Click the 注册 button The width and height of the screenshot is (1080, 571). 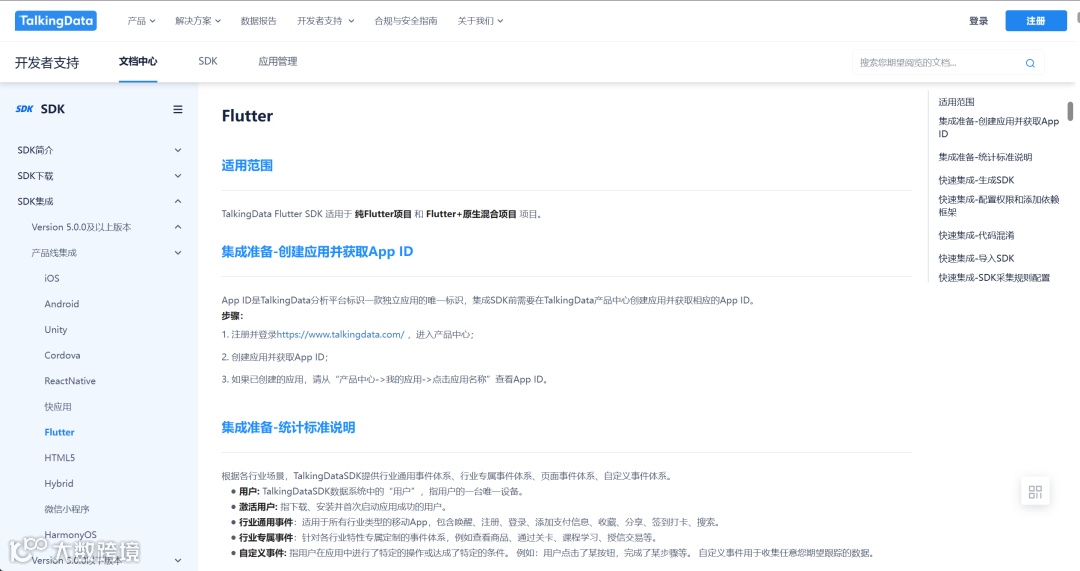coord(1035,21)
